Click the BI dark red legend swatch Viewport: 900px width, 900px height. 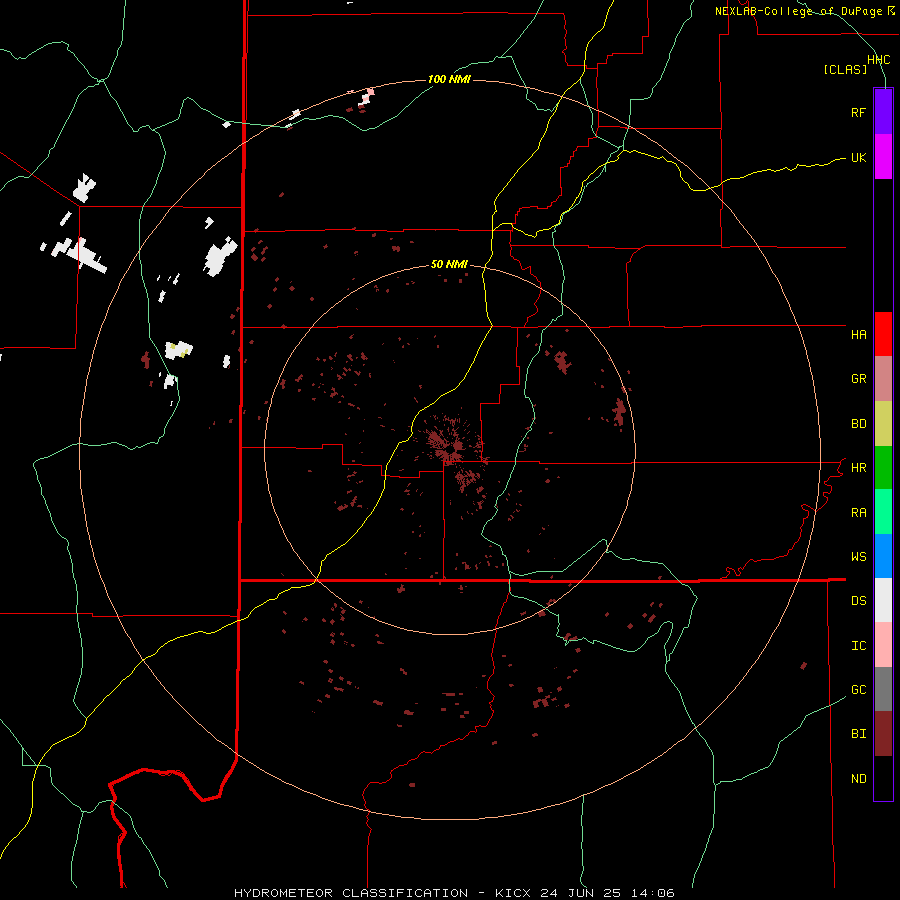tap(883, 734)
